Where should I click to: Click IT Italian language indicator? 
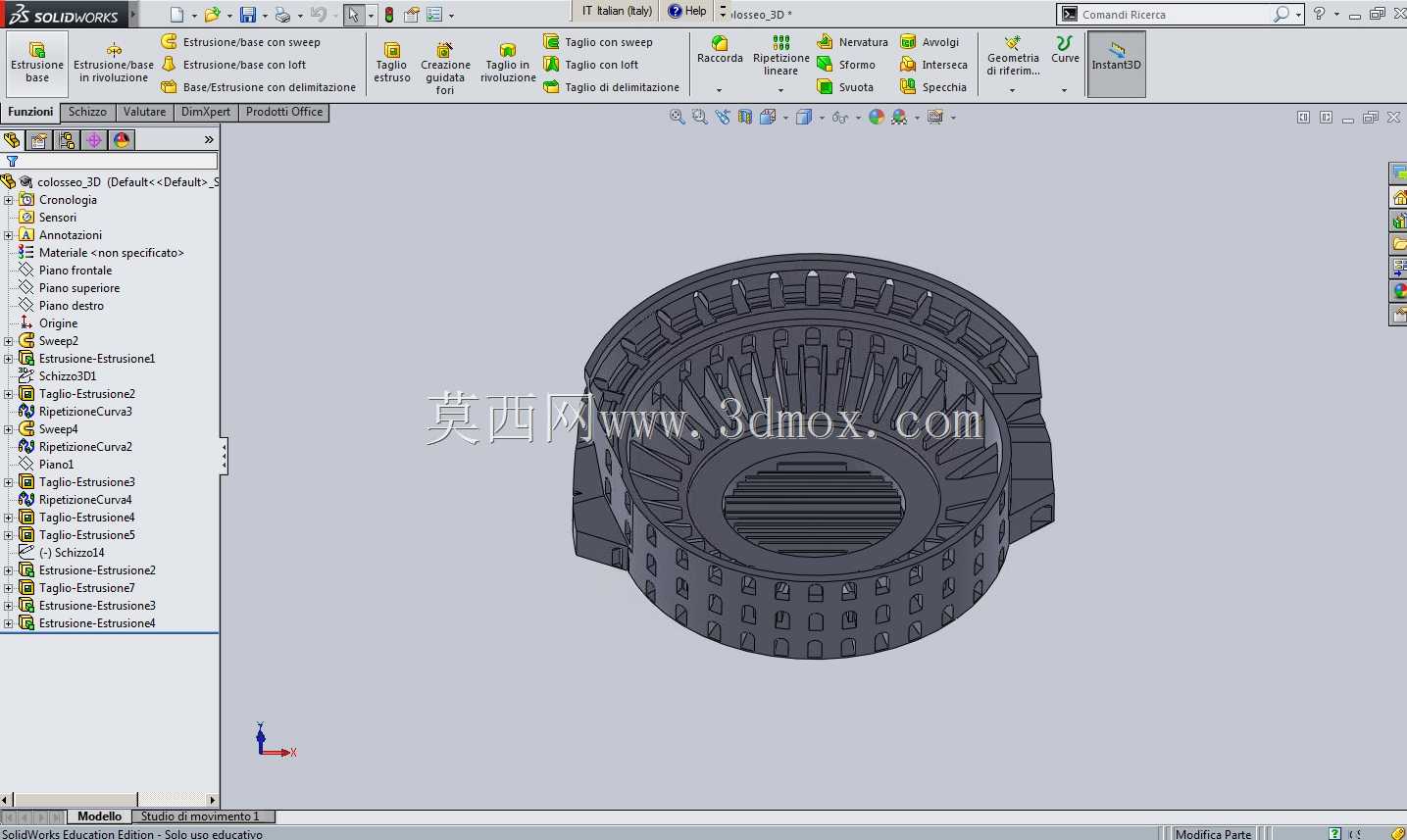(x=616, y=11)
